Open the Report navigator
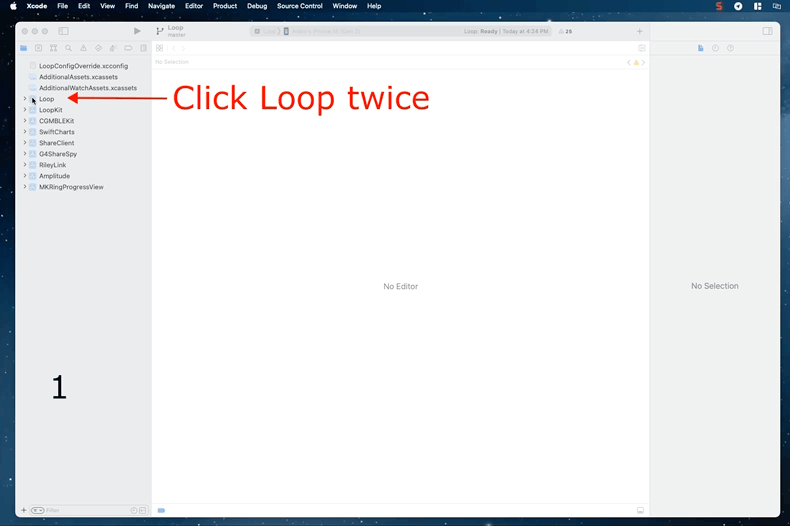This screenshot has width=790, height=526. (143, 48)
